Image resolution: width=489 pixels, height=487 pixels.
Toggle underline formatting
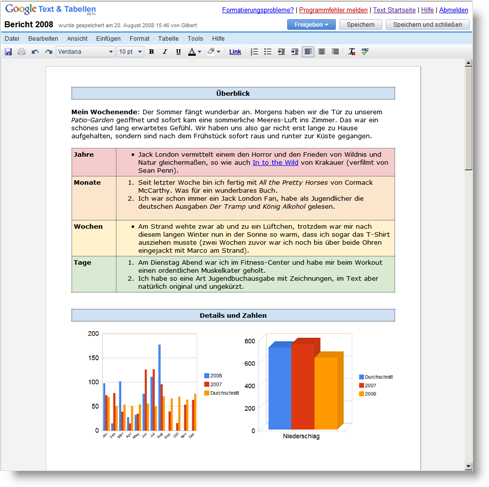click(x=178, y=52)
